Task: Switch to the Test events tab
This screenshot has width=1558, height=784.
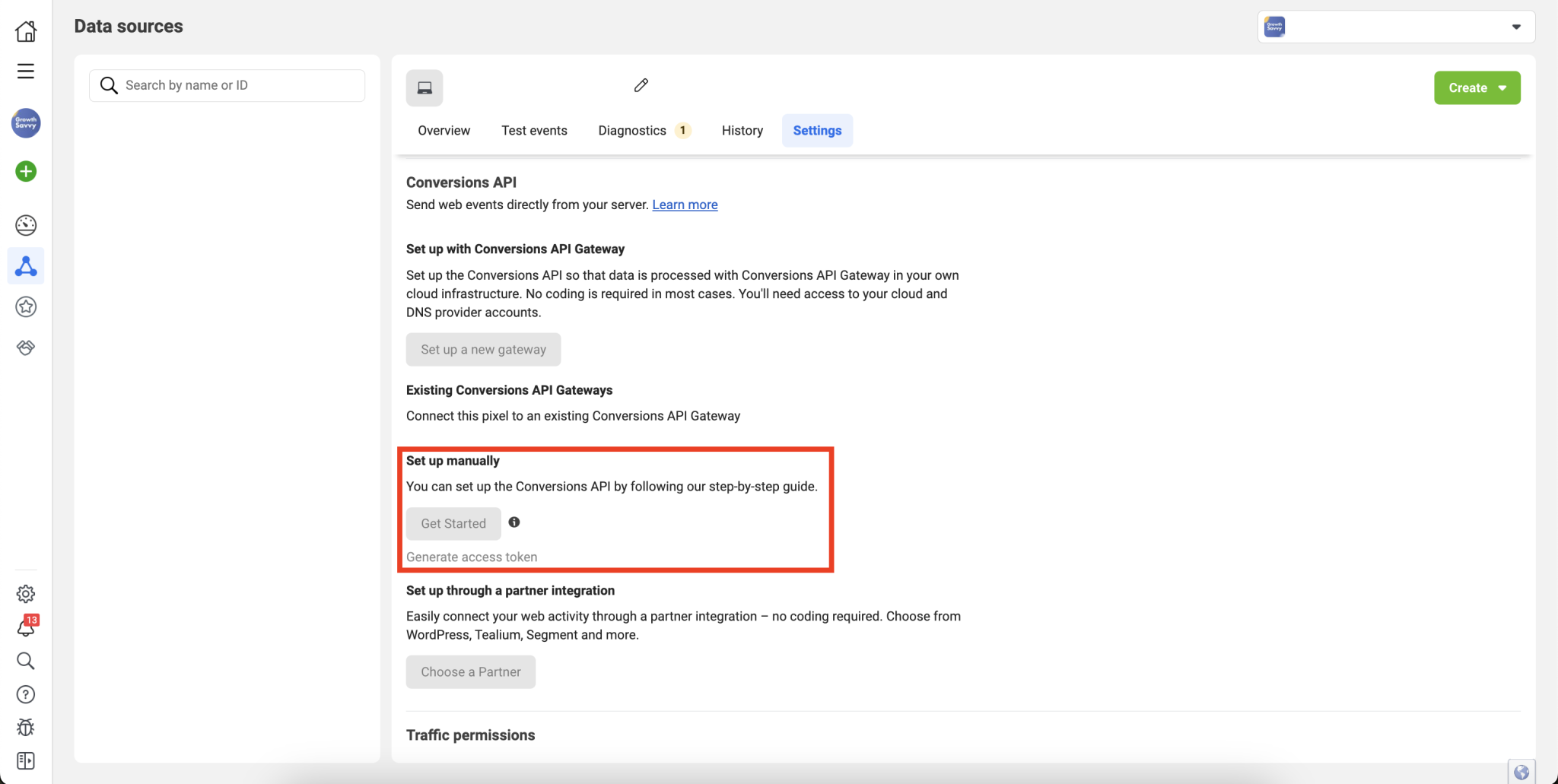Action: pyautogui.click(x=534, y=130)
